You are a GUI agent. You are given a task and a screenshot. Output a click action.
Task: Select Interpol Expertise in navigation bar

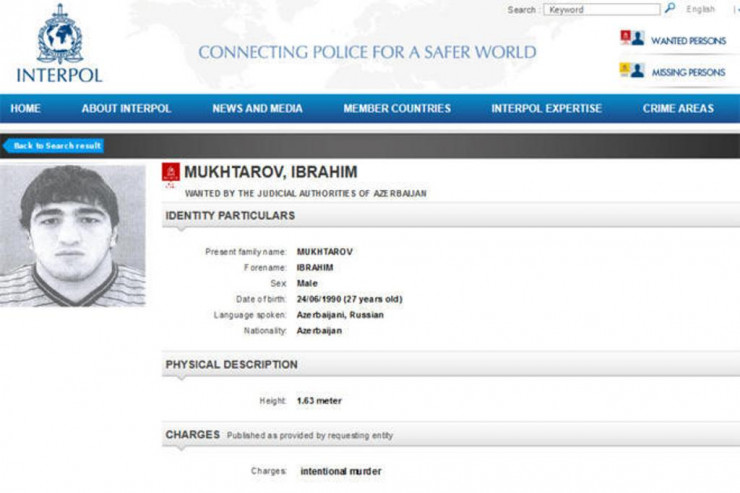click(x=546, y=108)
